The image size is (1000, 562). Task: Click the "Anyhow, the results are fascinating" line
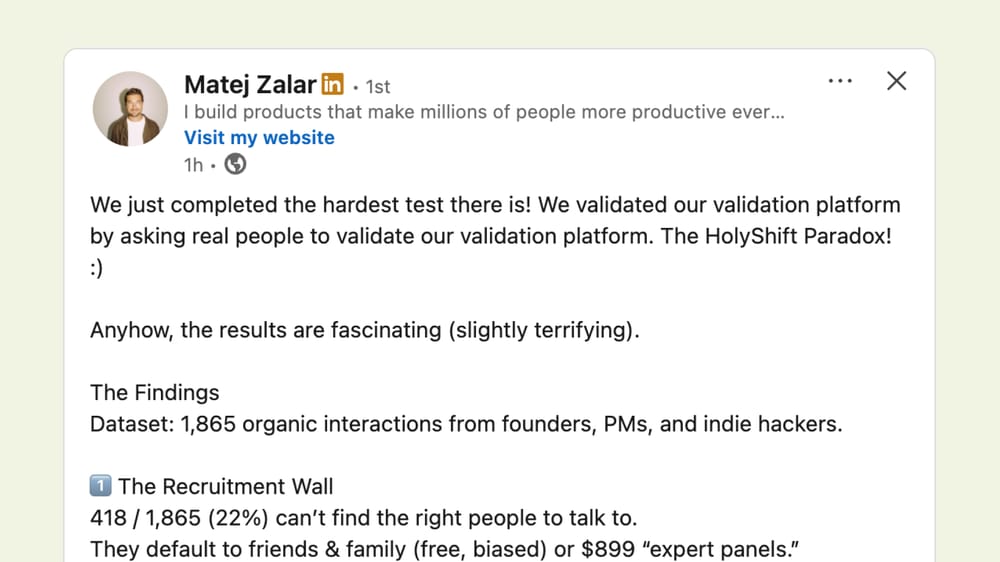point(364,330)
